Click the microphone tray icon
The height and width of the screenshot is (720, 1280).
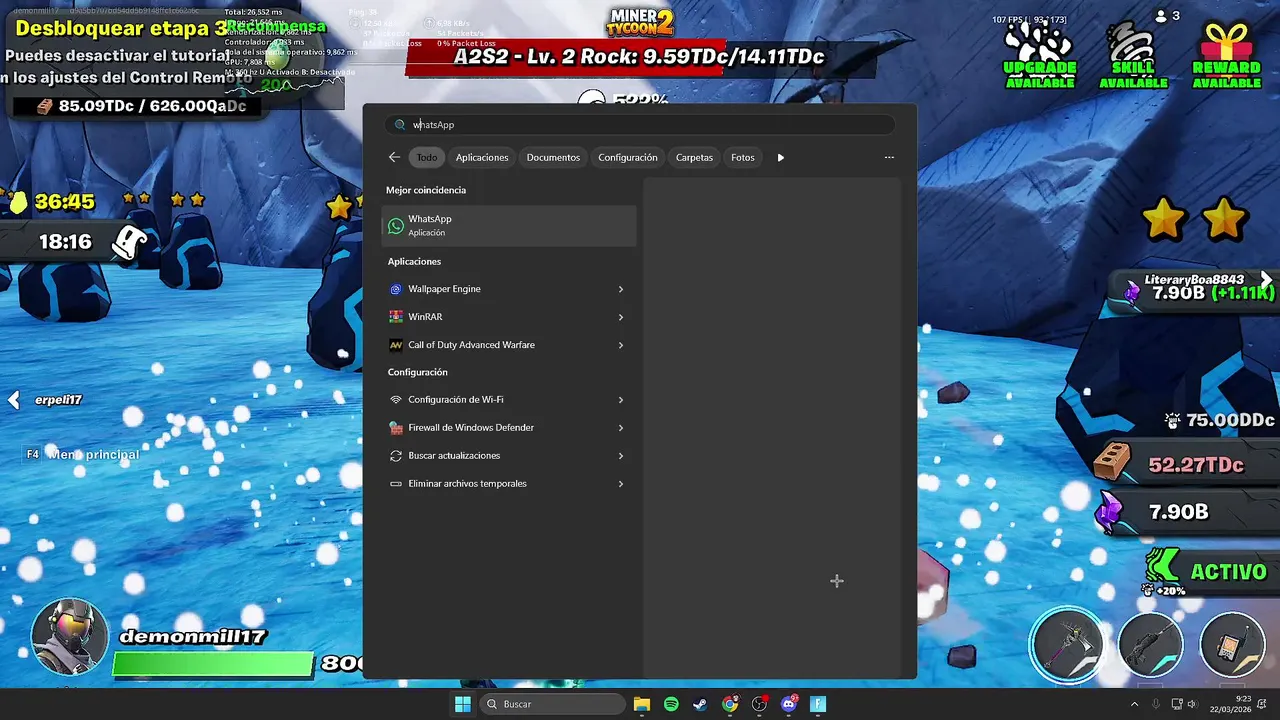point(1156,704)
